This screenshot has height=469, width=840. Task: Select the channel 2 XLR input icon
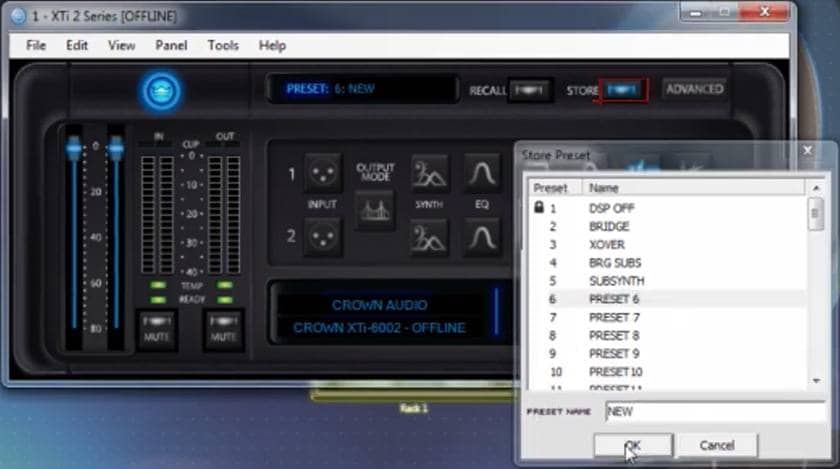click(322, 237)
